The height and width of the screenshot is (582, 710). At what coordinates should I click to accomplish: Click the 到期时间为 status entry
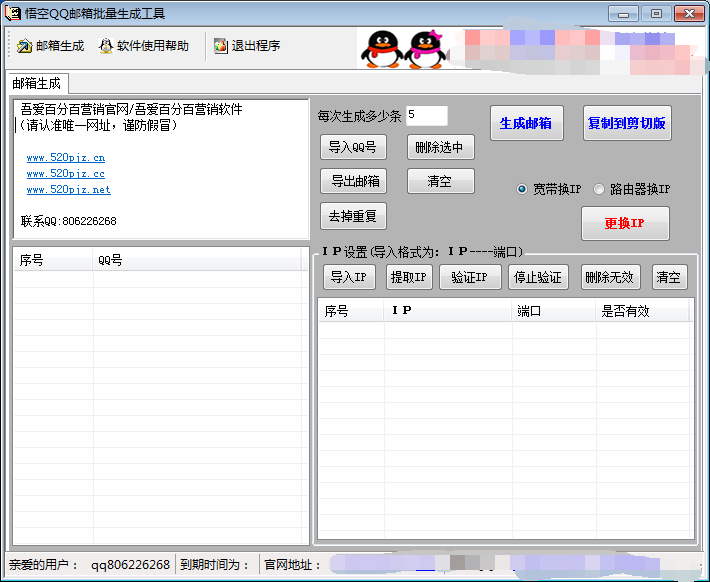215,565
